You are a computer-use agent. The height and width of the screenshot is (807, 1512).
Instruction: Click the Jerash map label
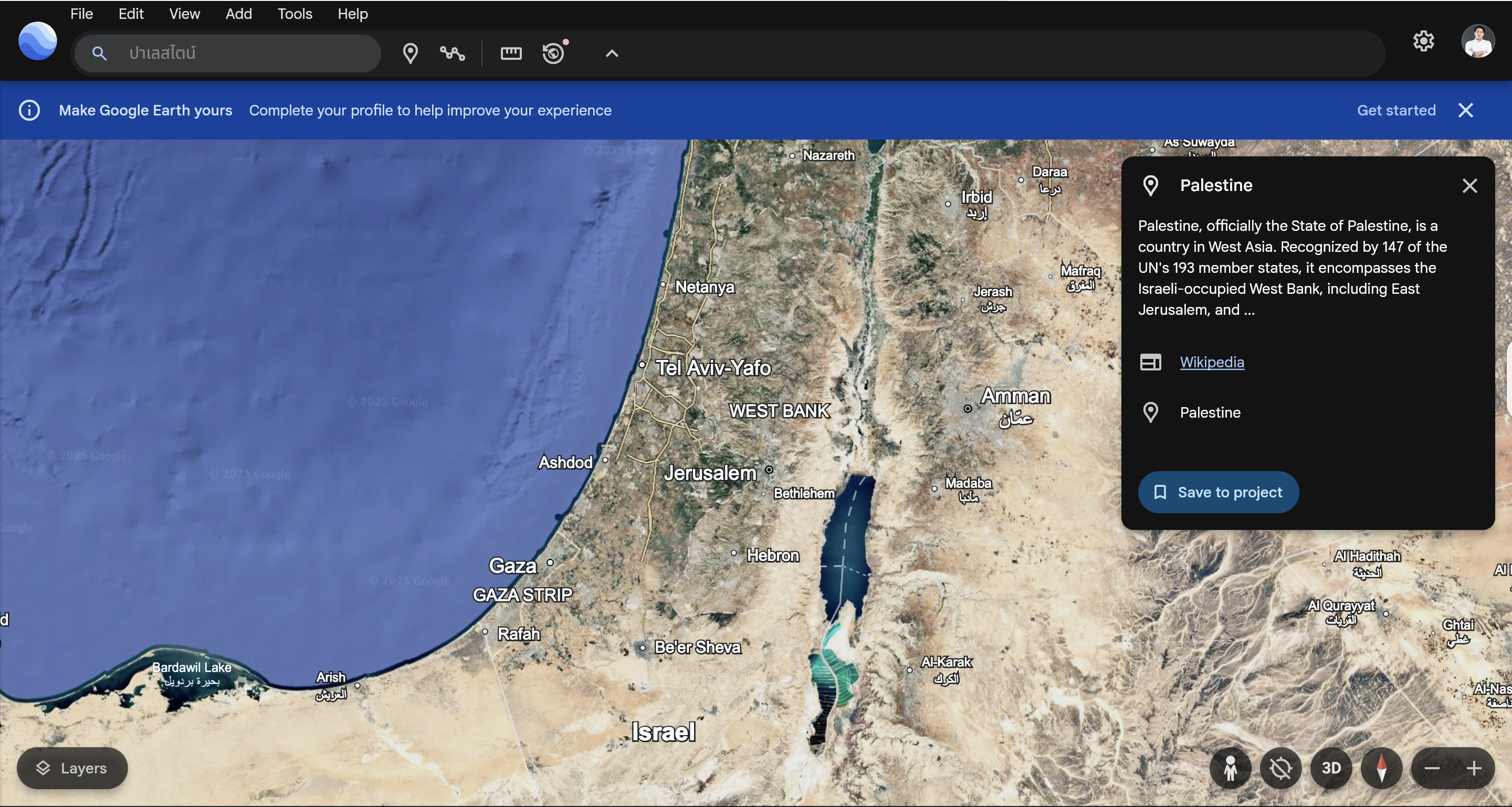[x=993, y=292]
